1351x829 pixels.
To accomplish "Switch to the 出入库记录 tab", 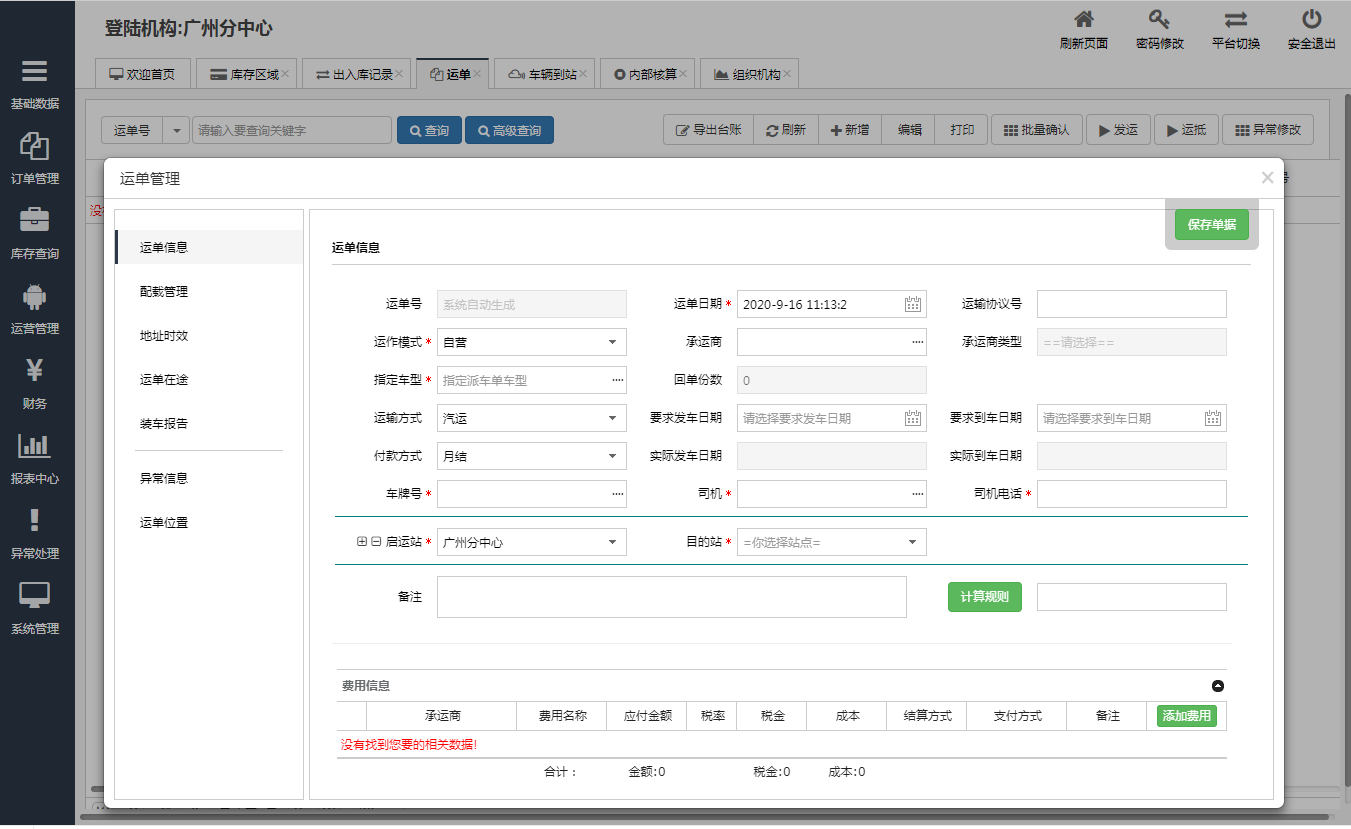I will 359,74.
